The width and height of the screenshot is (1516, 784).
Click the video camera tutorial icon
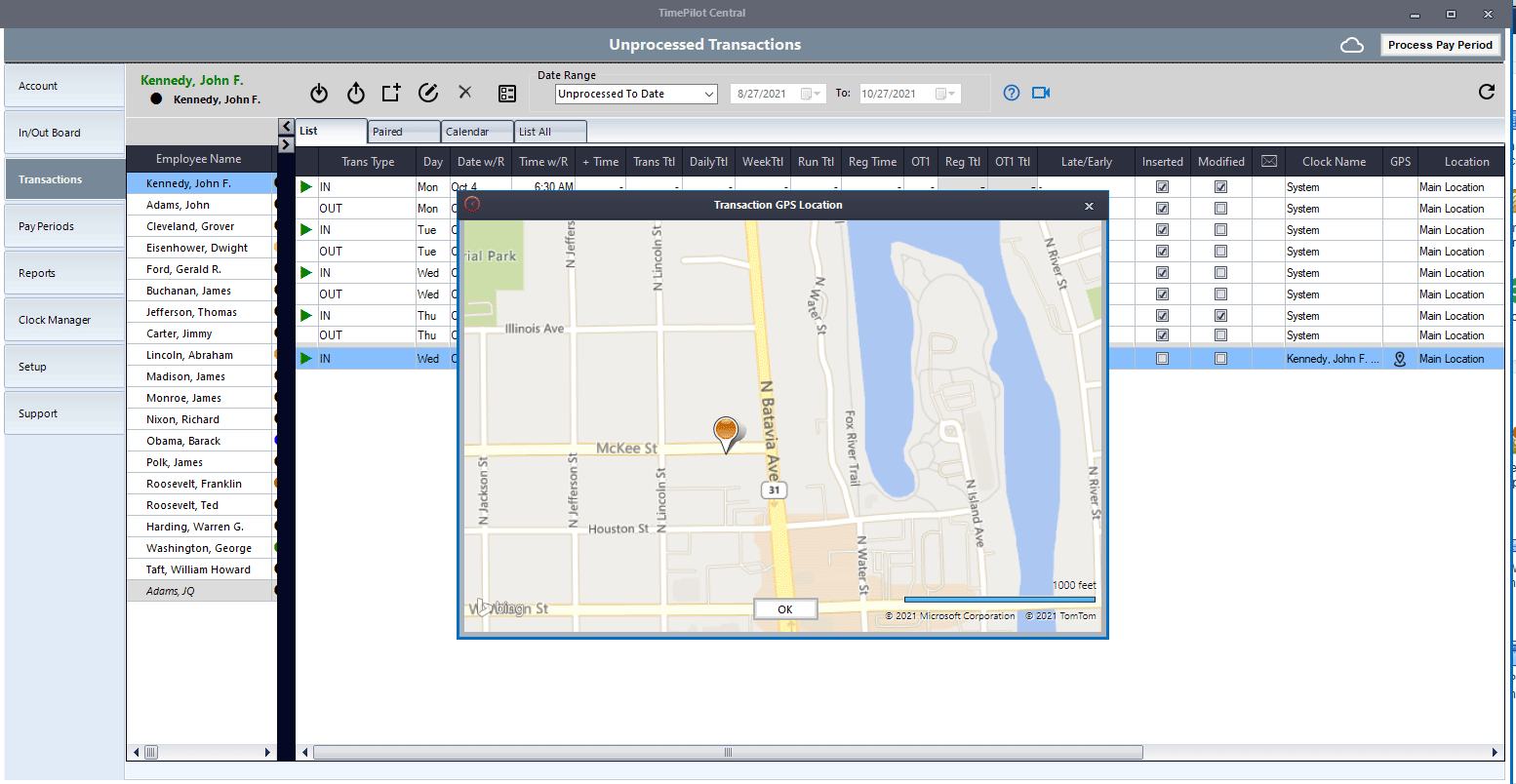click(1041, 93)
